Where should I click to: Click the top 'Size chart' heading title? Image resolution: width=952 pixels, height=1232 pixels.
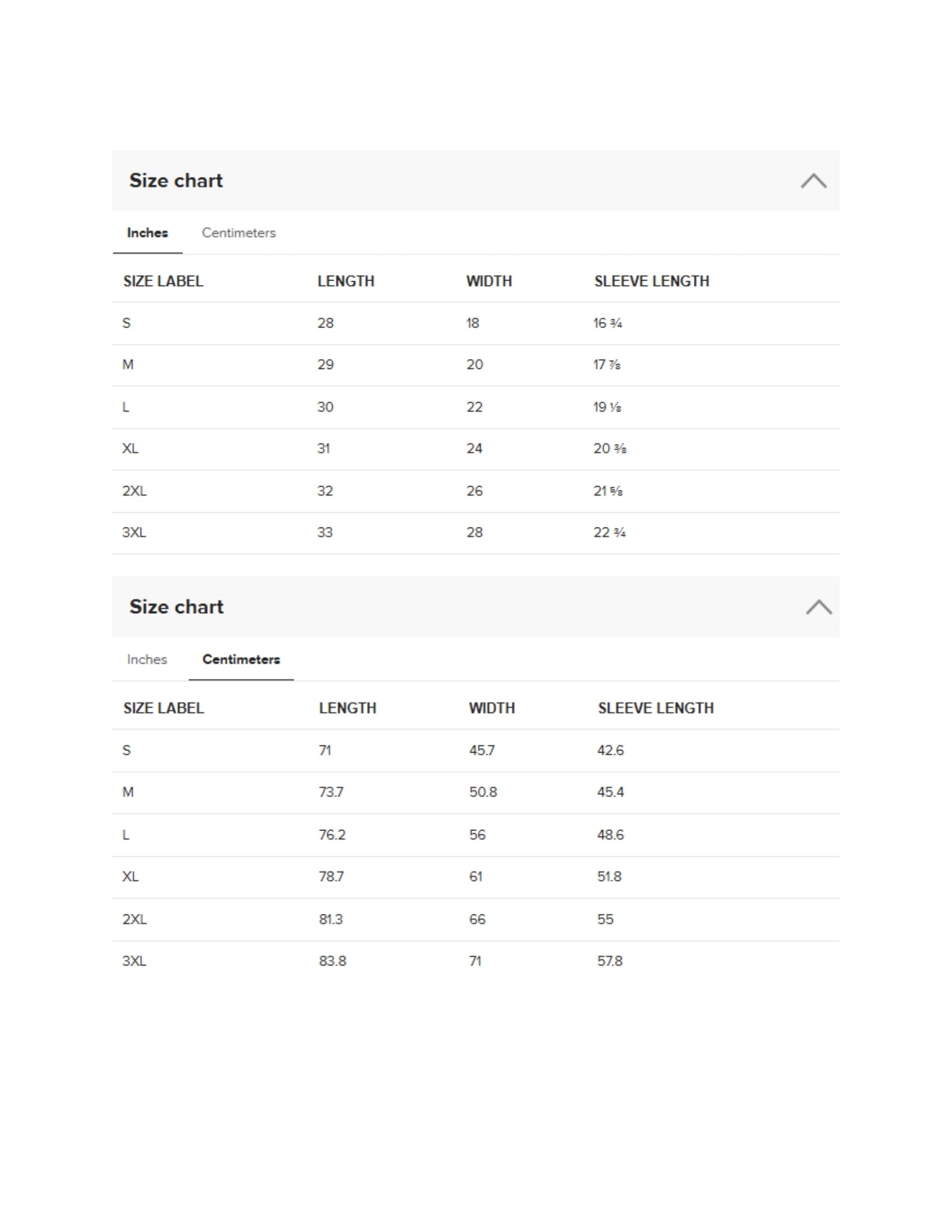pos(176,181)
